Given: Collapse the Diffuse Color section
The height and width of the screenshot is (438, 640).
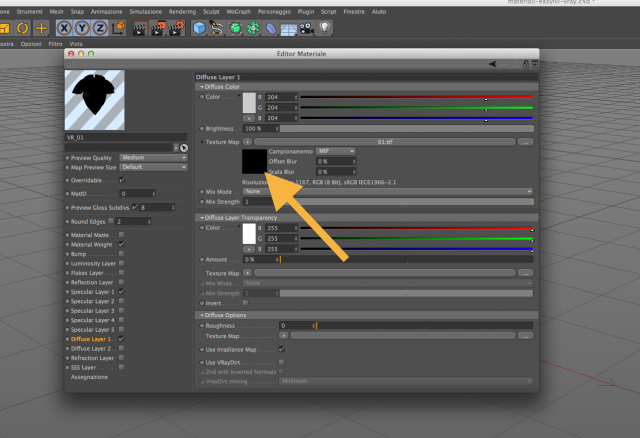Looking at the screenshot, I should tap(202, 87).
